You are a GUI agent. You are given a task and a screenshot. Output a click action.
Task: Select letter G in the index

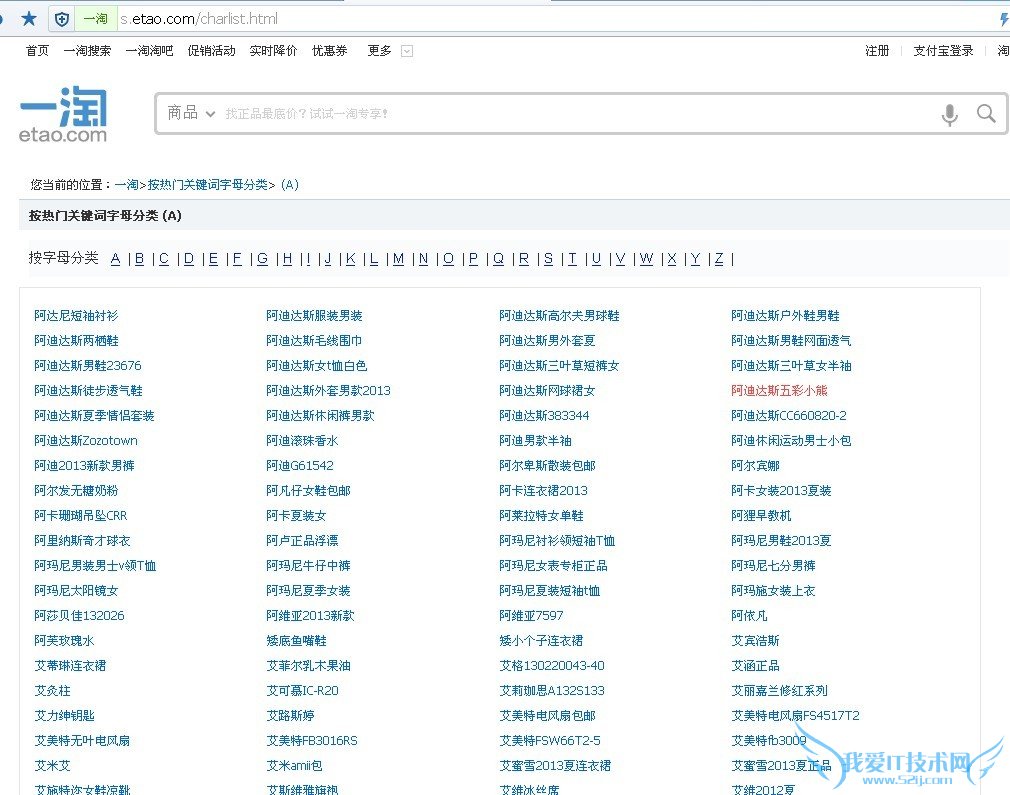(x=262, y=258)
